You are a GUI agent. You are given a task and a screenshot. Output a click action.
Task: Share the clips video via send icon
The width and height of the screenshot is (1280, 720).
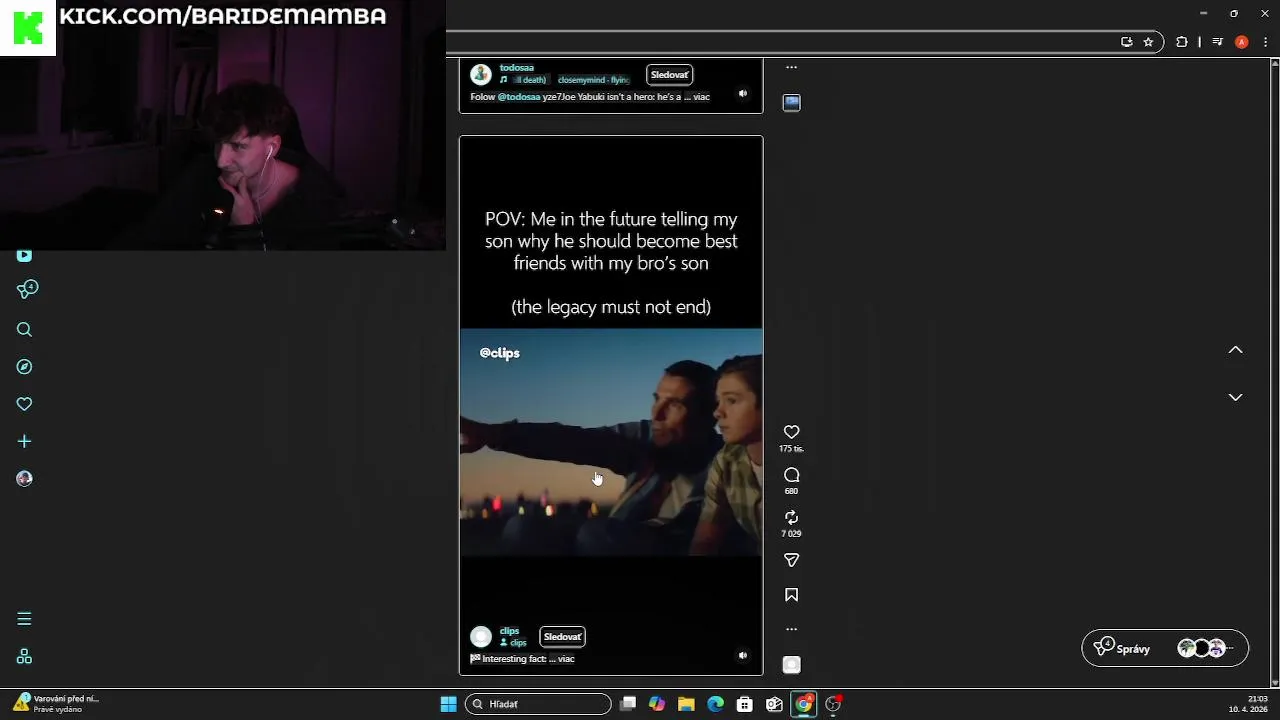791,560
